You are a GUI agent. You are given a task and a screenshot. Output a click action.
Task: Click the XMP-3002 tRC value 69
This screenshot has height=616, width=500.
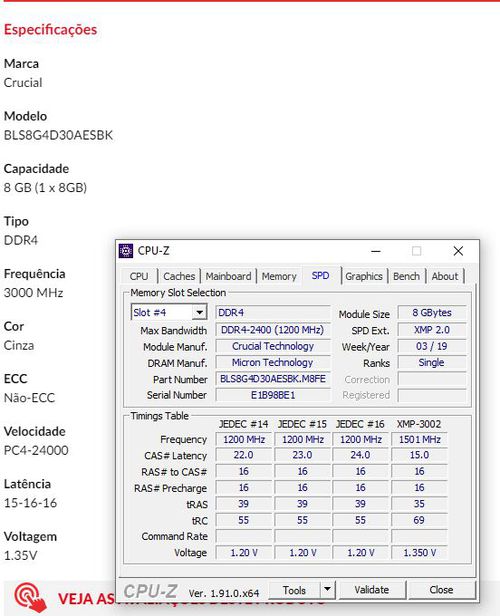419,520
